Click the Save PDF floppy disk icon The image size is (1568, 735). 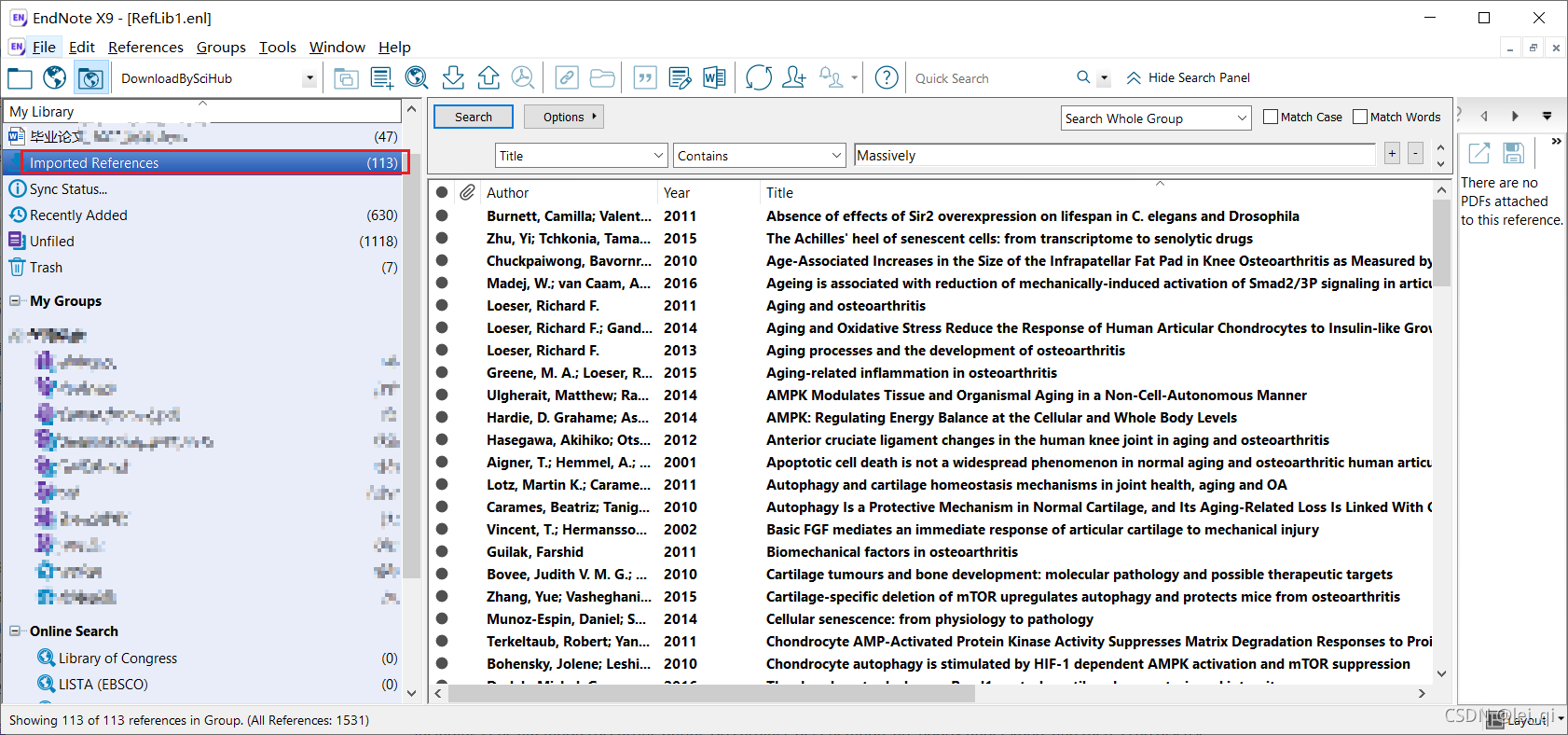1513,153
